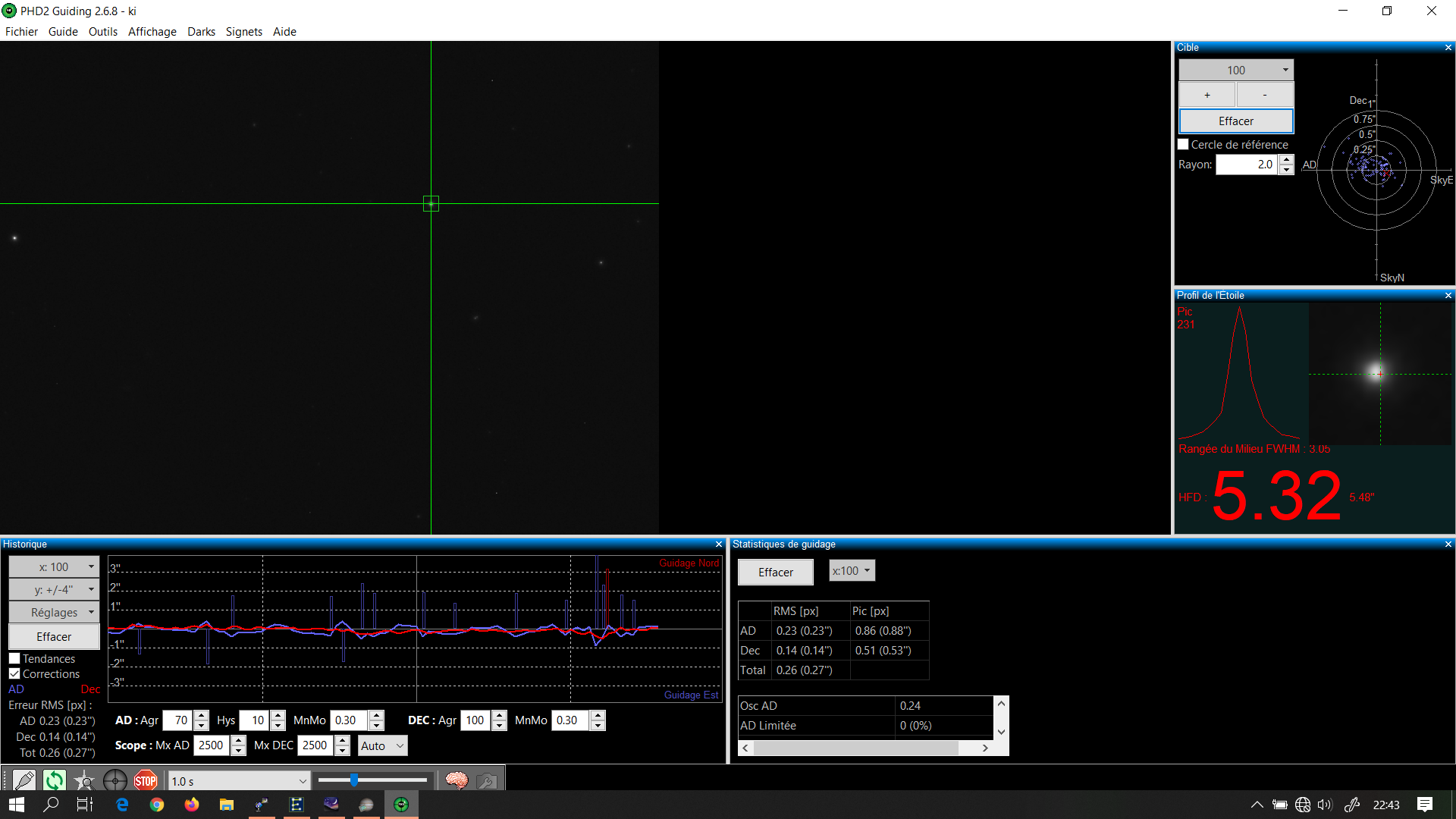The width and height of the screenshot is (1456, 819).
Task: Uncheck the Corrections checkbox
Action: pyautogui.click(x=14, y=673)
